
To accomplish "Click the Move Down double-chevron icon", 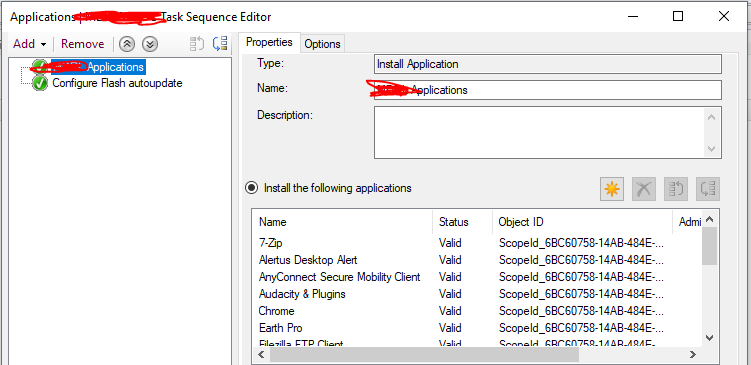I will click(150, 44).
